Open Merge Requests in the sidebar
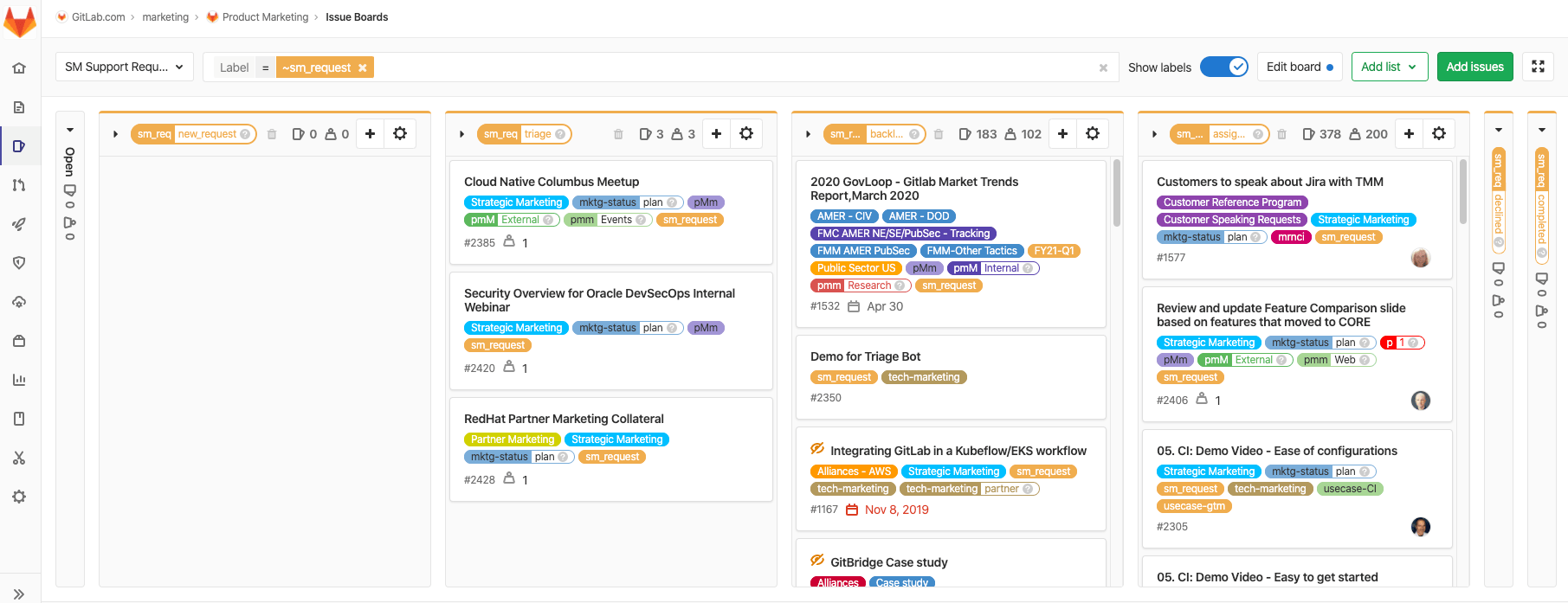Screen dimensions: 1568x603 pos(19,185)
